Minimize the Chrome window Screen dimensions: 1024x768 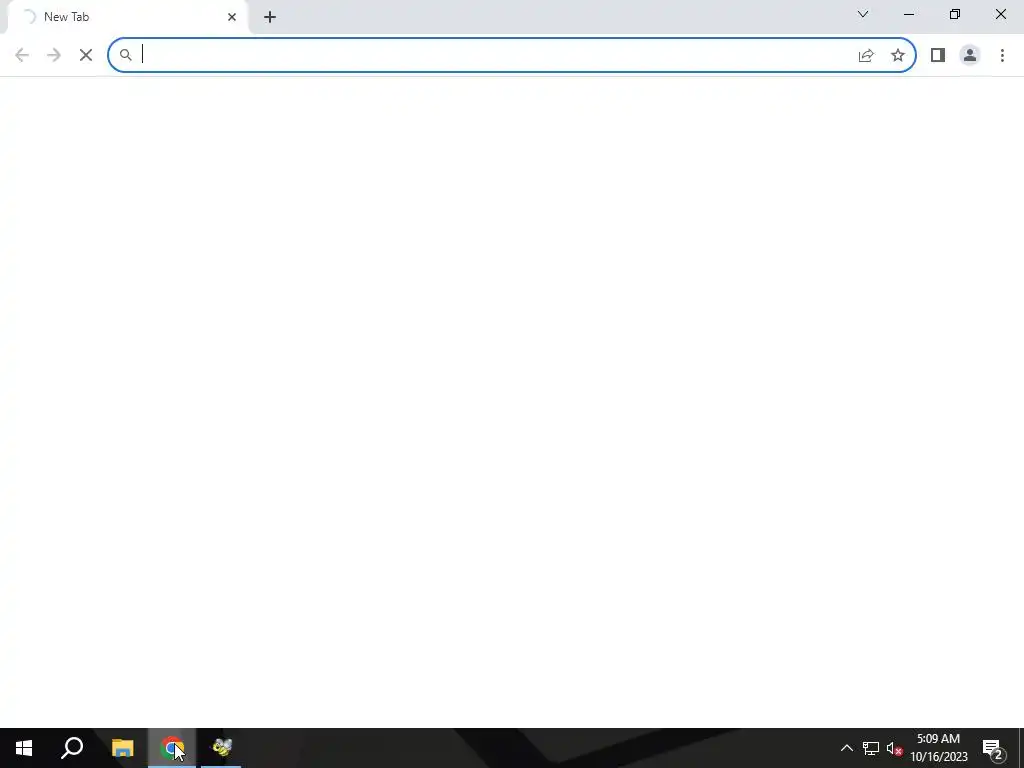click(x=908, y=14)
